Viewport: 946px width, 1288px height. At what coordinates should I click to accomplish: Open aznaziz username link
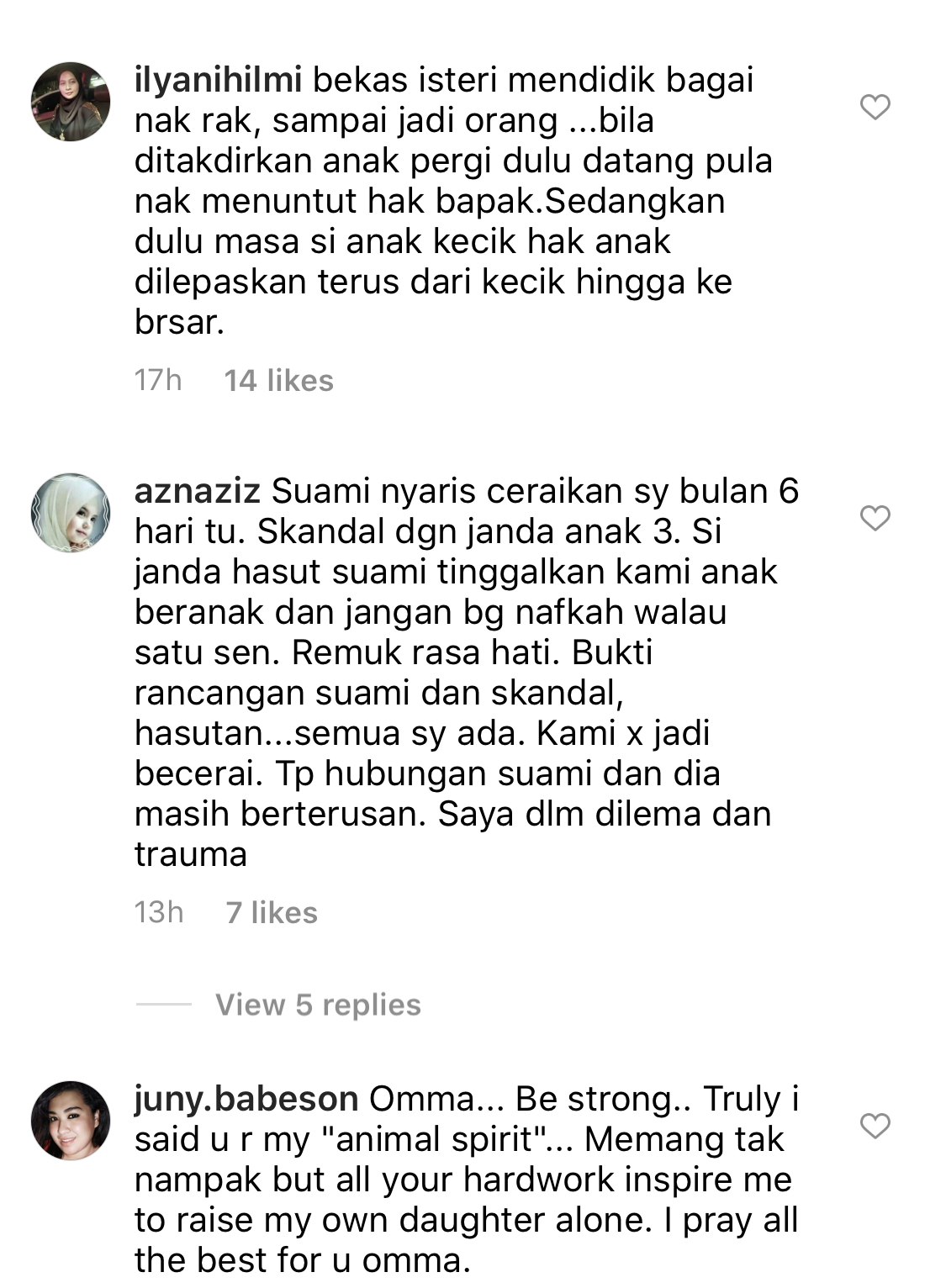click(x=198, y=491)
